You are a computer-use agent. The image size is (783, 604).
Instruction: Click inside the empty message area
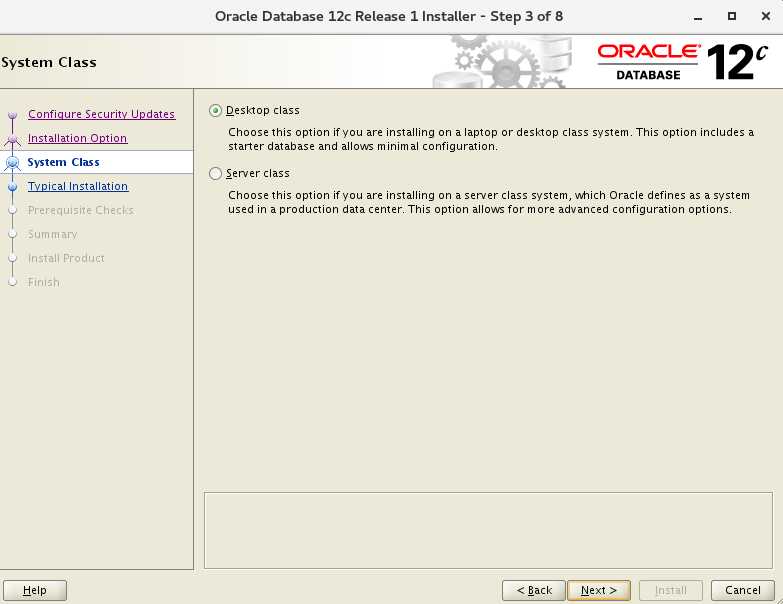pyautogui.click(x=488, y=531)
